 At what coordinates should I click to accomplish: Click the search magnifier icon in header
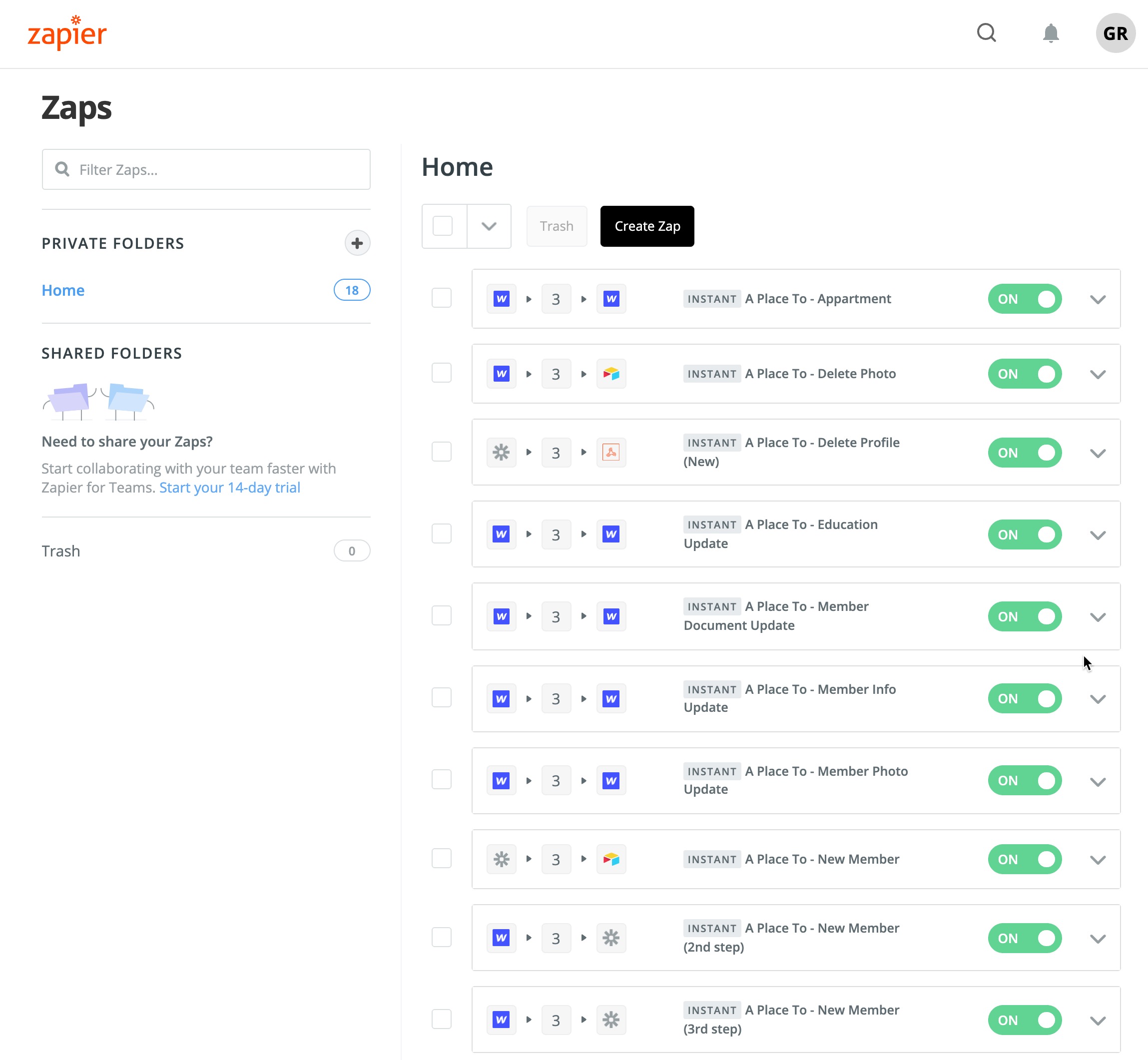(x=986, y=33)
